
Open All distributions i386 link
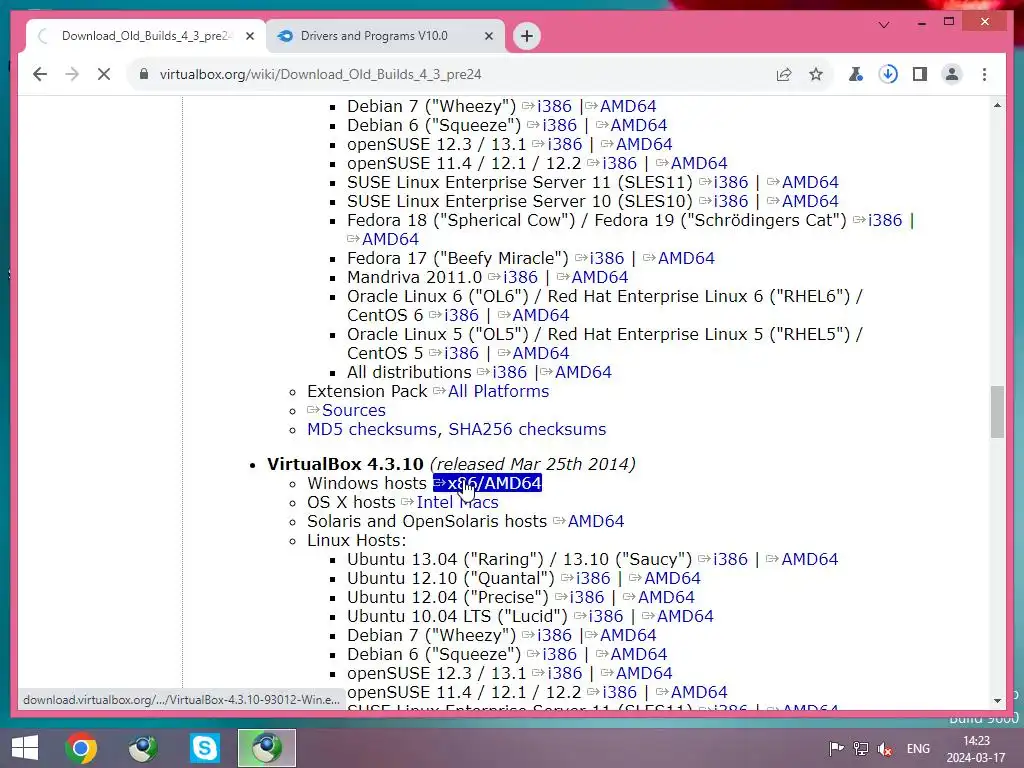(x=502, y=372)
